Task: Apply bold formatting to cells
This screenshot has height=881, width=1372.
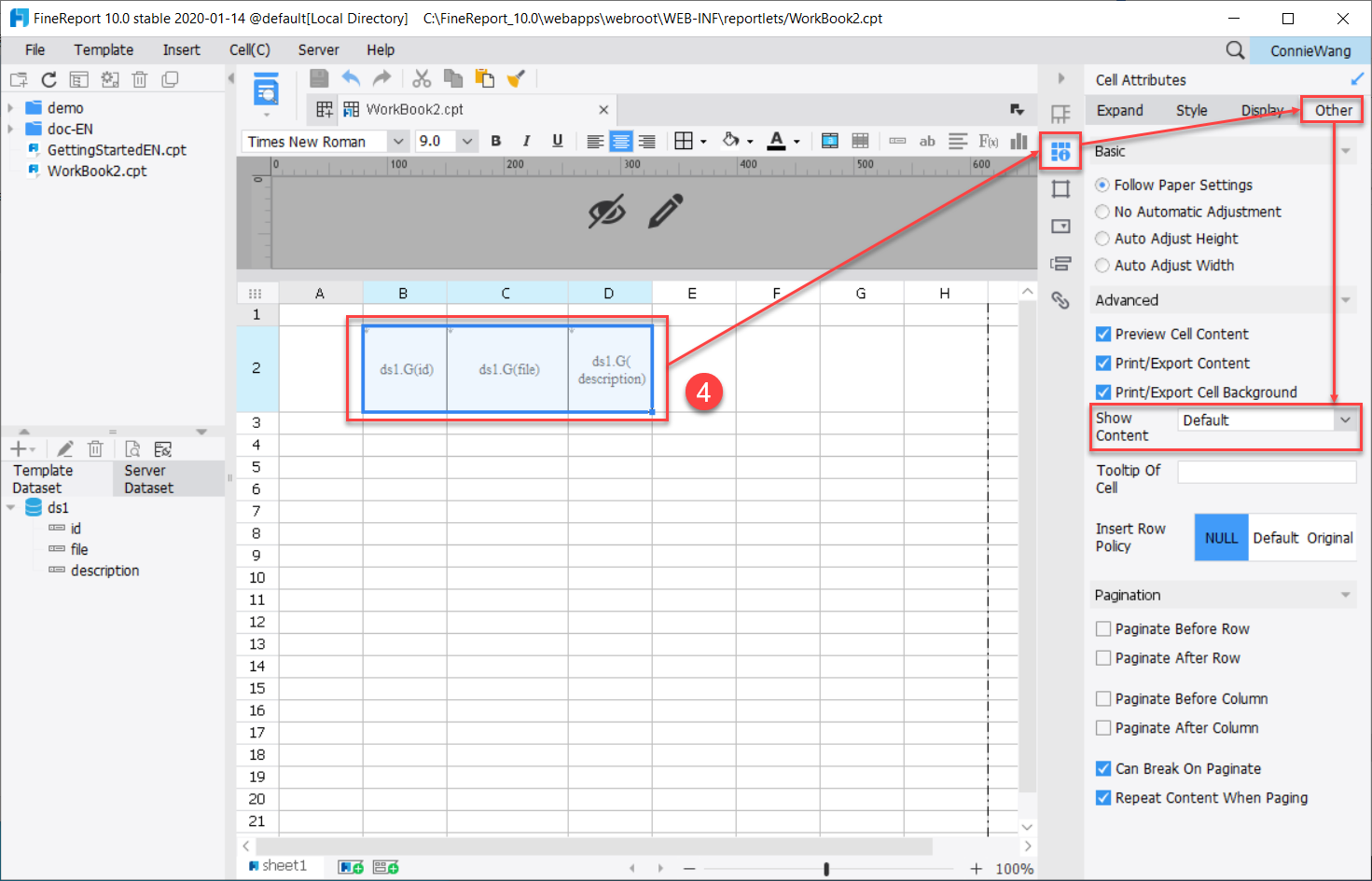Action: point(496,142)
